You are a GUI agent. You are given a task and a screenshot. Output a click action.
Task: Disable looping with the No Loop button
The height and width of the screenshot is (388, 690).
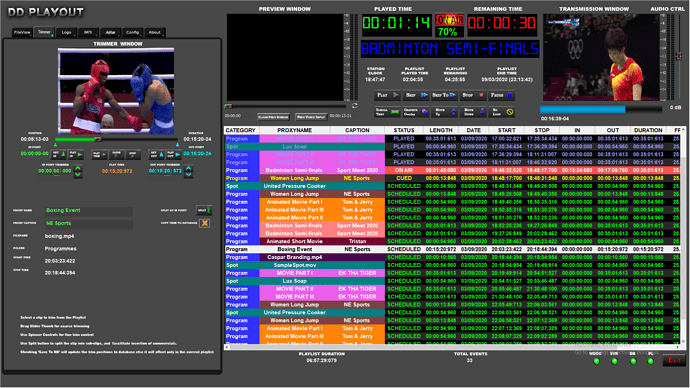501,112
